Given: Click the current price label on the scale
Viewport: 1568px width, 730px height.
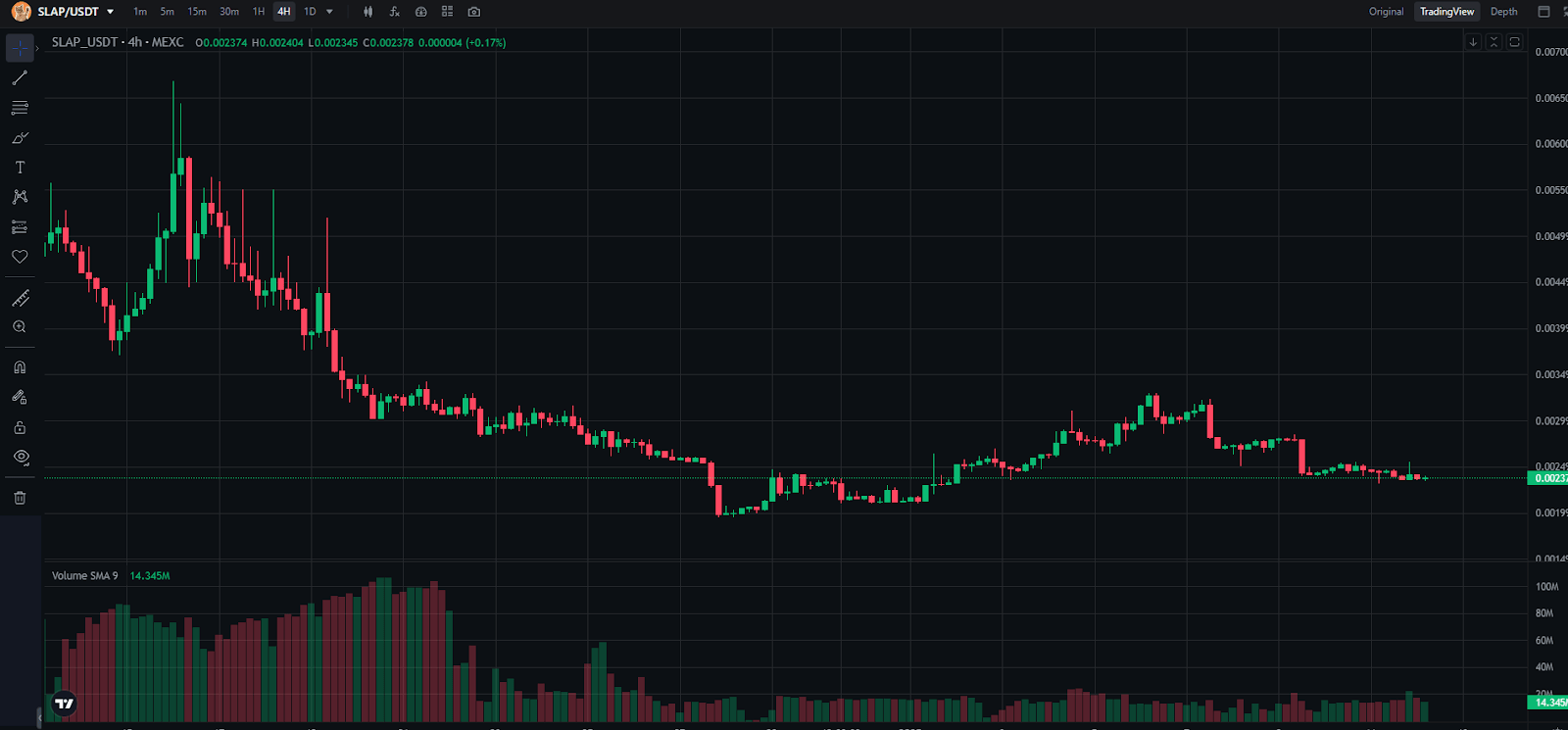Looking at the screenshot, I should [1546, 478].
